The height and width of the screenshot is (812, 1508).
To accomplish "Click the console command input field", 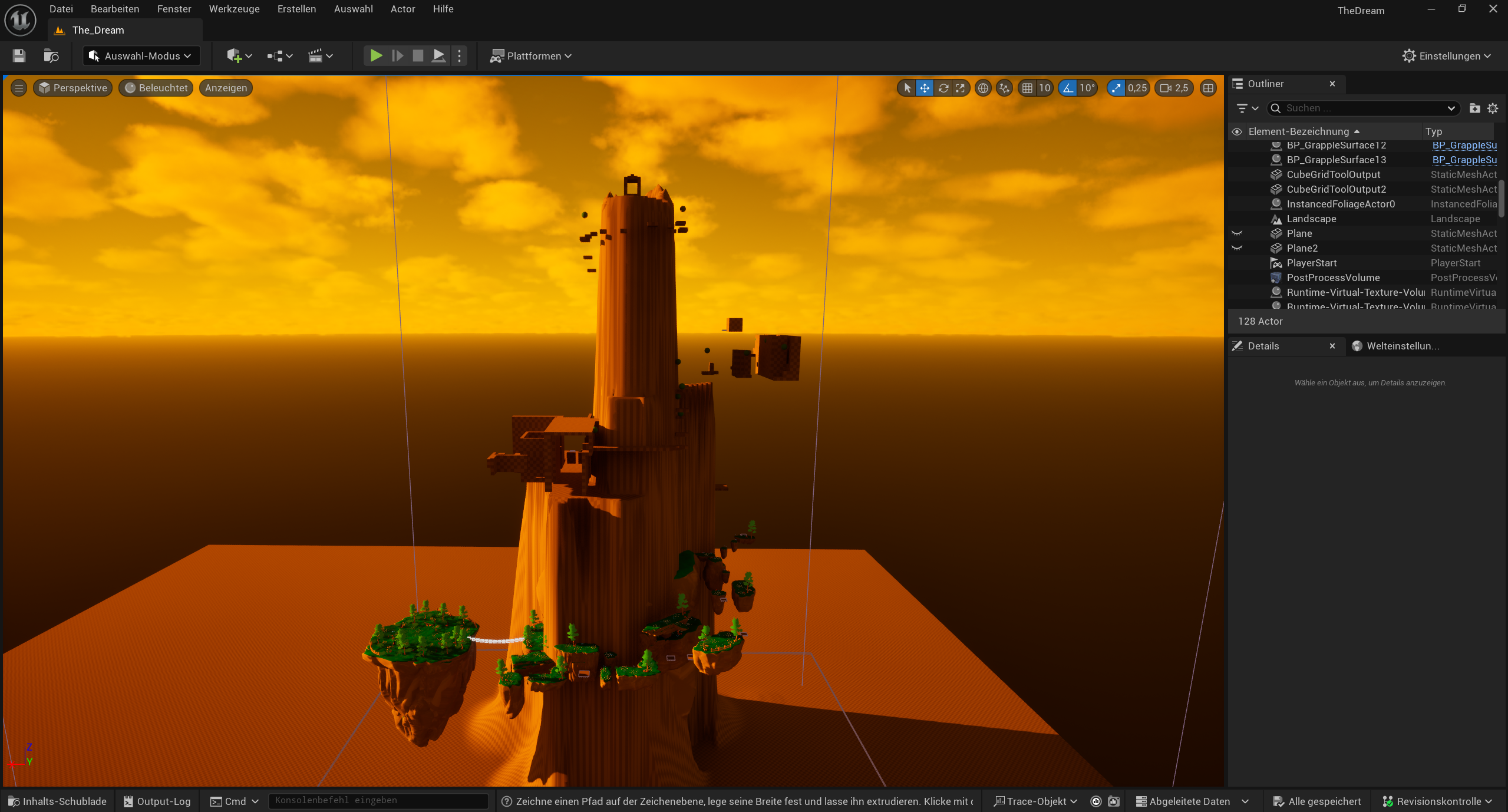I will (378, 801).
